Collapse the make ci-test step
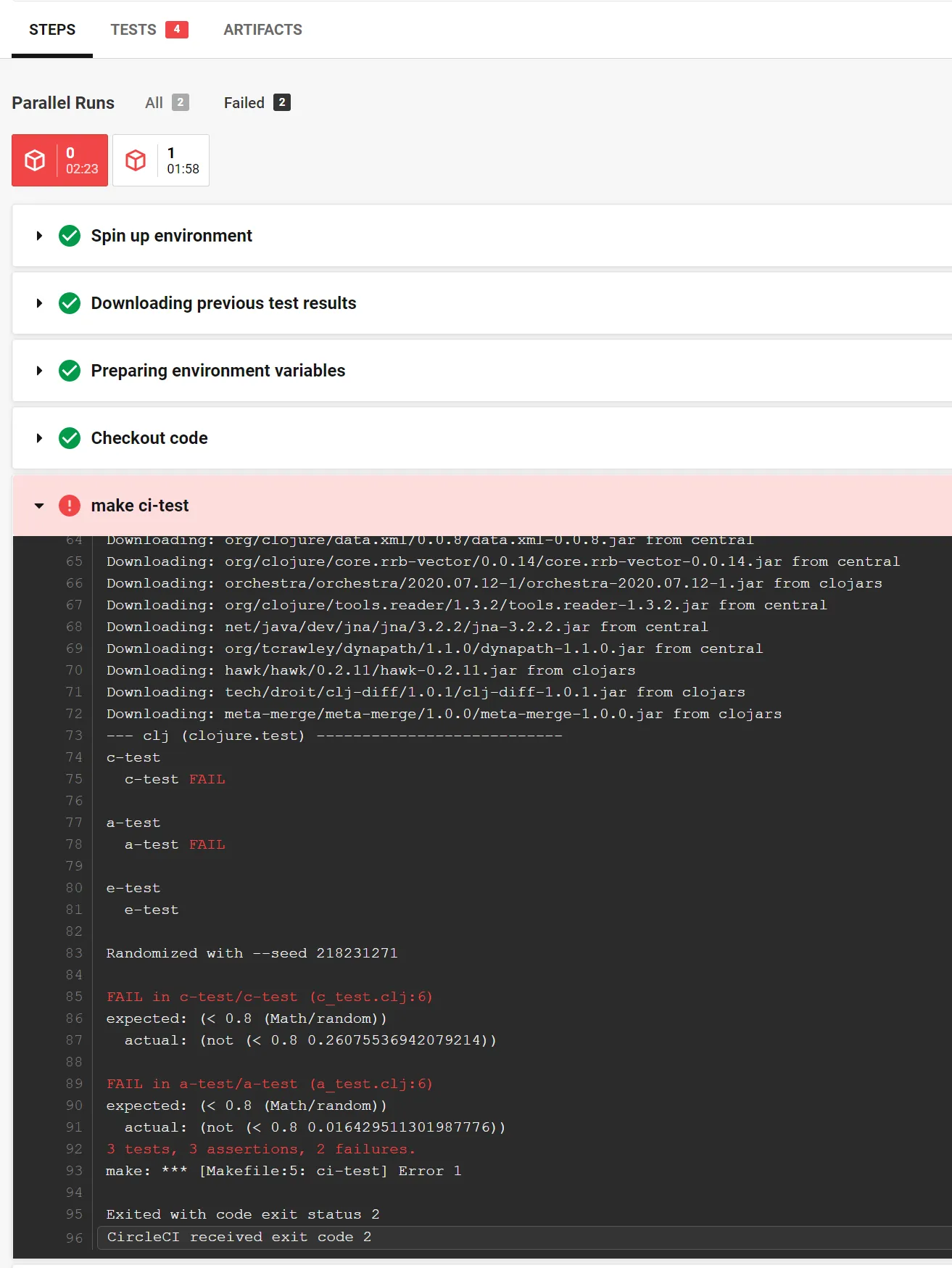 point(39,506)
